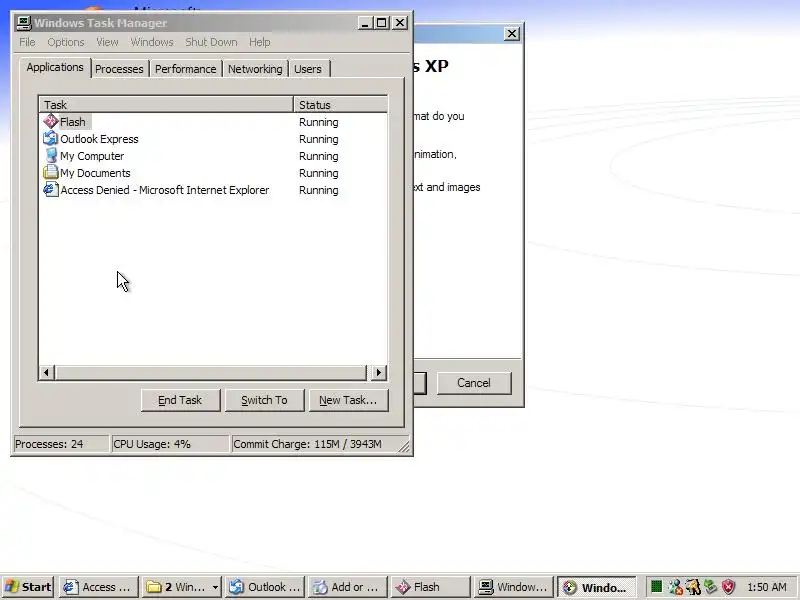Click the task list horizontal scrollbar track
This screenshot has width=800, height=600.
(x=211, y=372)
